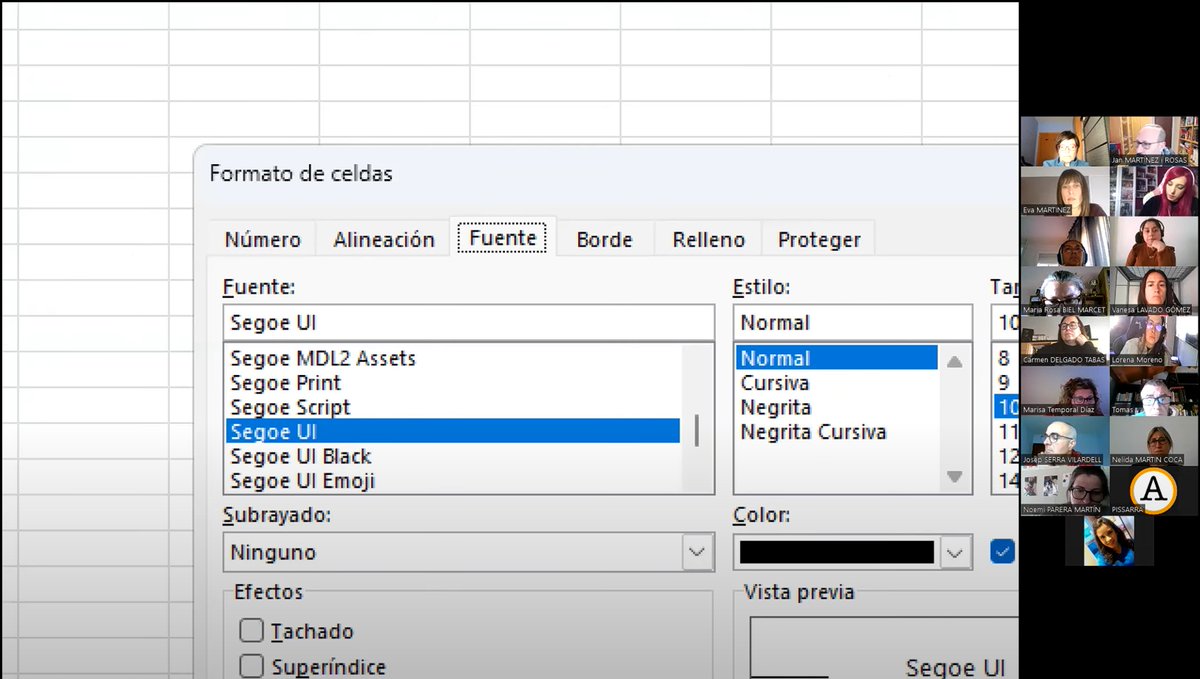Click Carmen DELGADO TABAS video tile

tap(1064, 341)
